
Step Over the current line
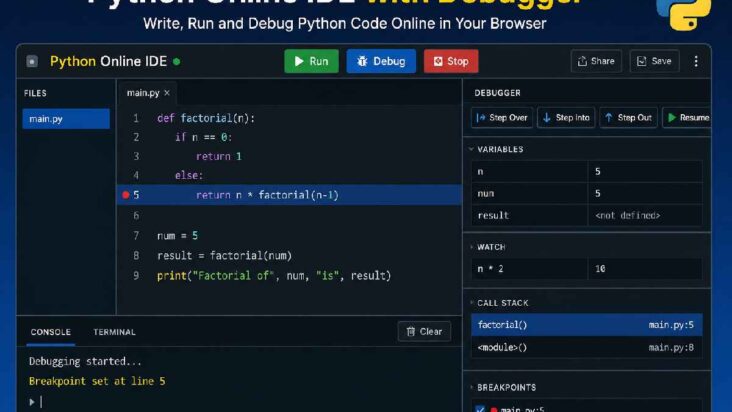pos(502,118)
